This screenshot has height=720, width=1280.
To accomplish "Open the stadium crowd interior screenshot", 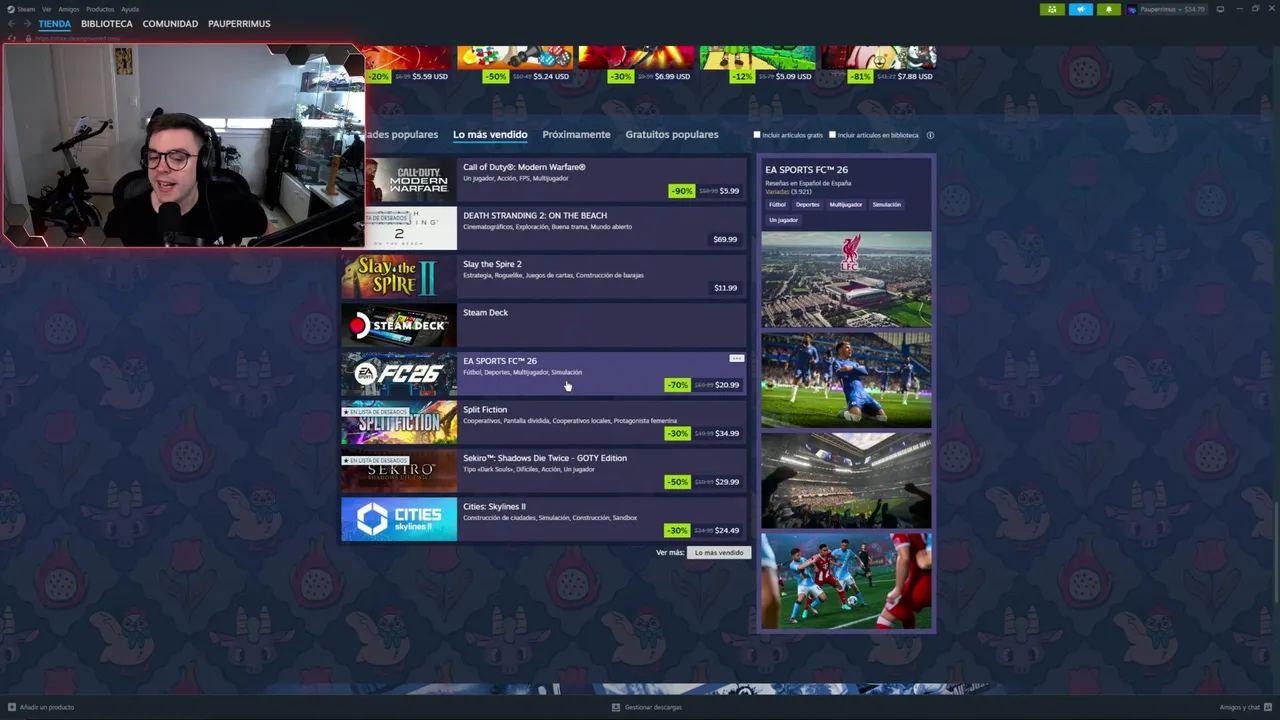I will [846, 480].
